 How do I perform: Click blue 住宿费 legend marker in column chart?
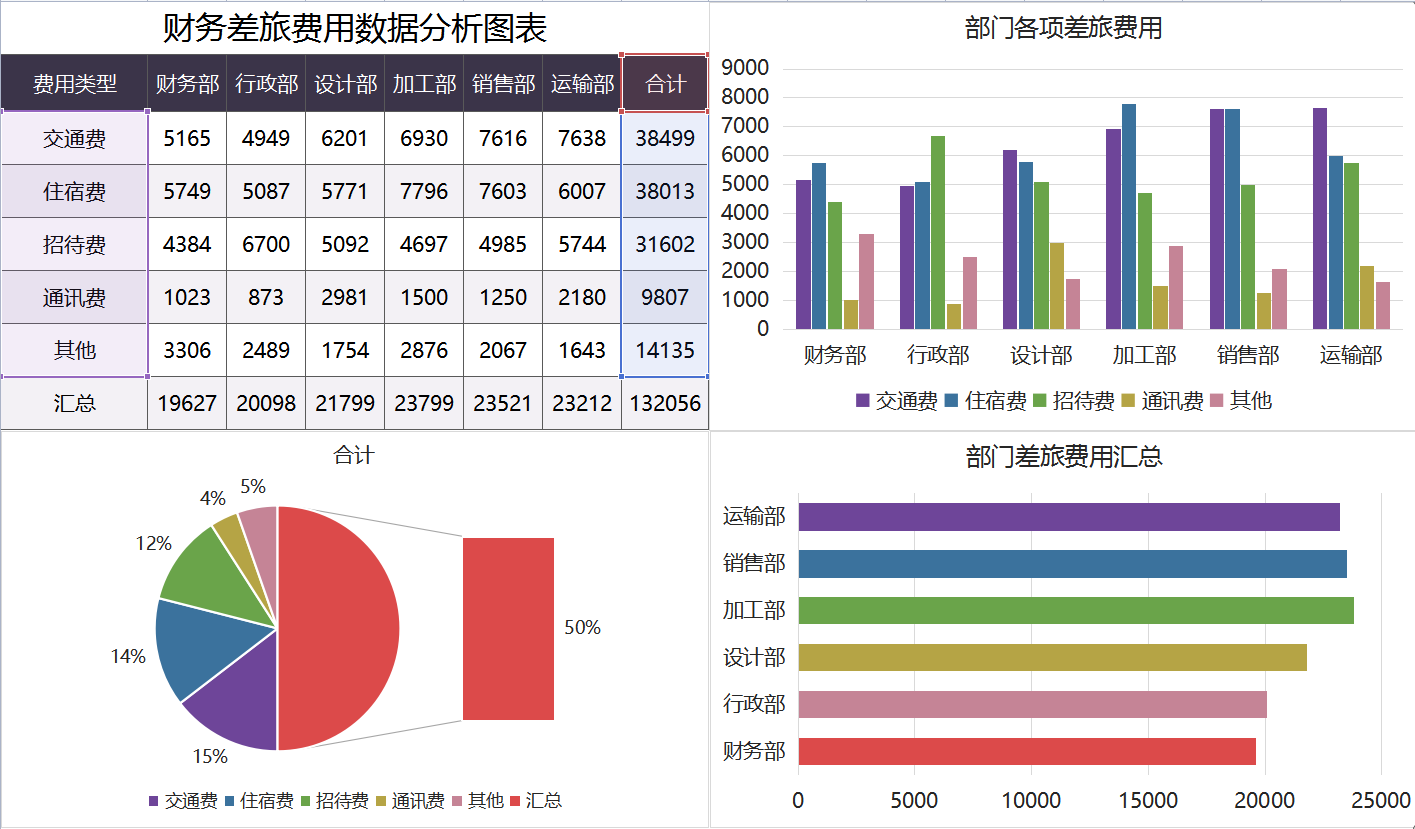pyautogui.click(x=951, y=401)
